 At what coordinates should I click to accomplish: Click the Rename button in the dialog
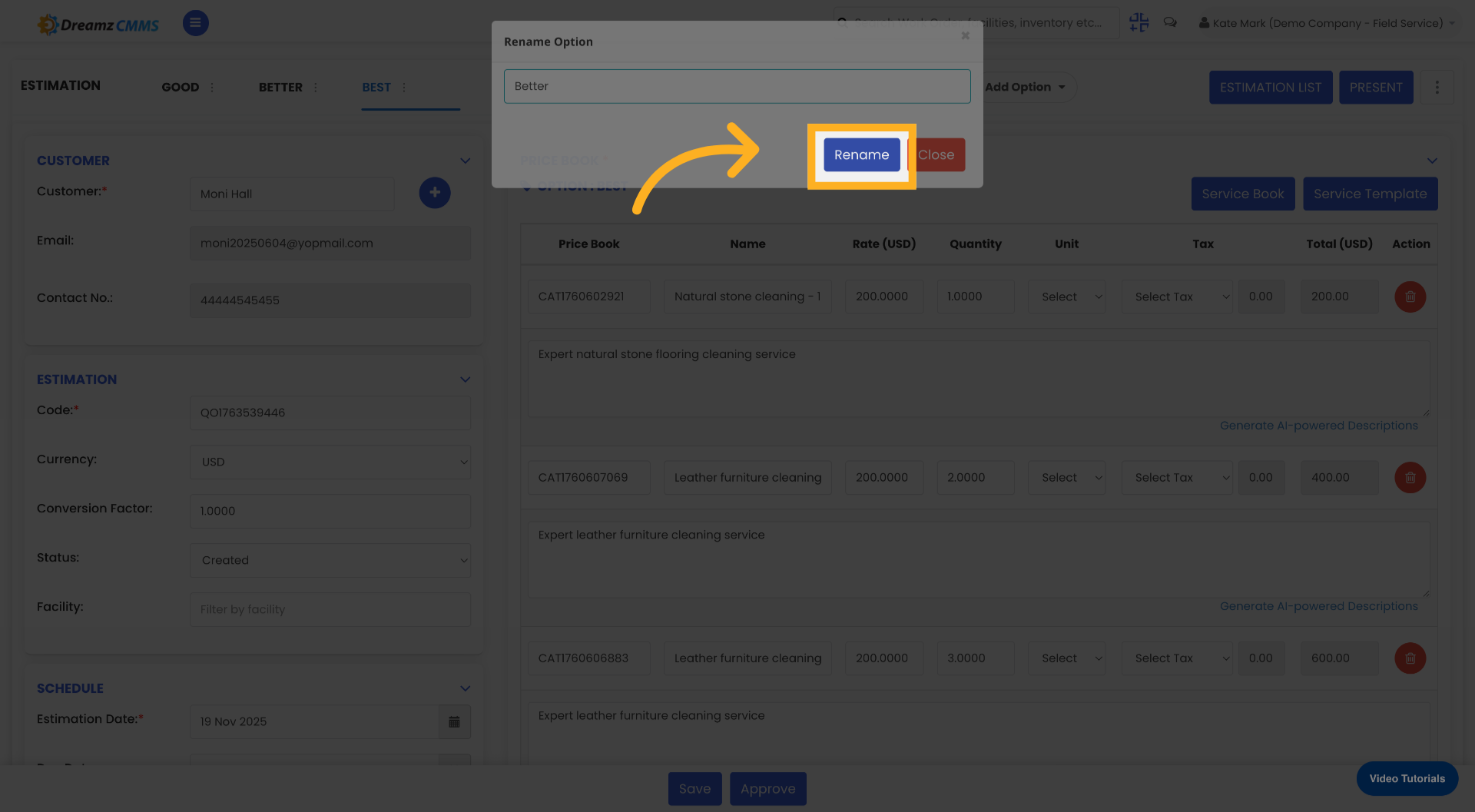[861, 154]
